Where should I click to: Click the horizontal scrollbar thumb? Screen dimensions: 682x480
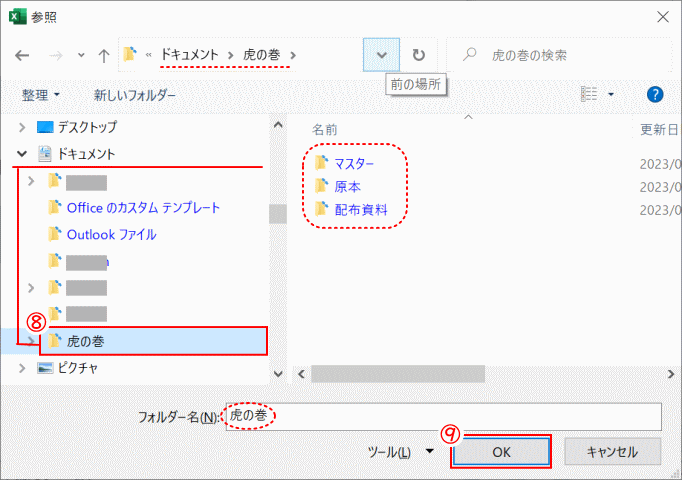click(398, 374)
